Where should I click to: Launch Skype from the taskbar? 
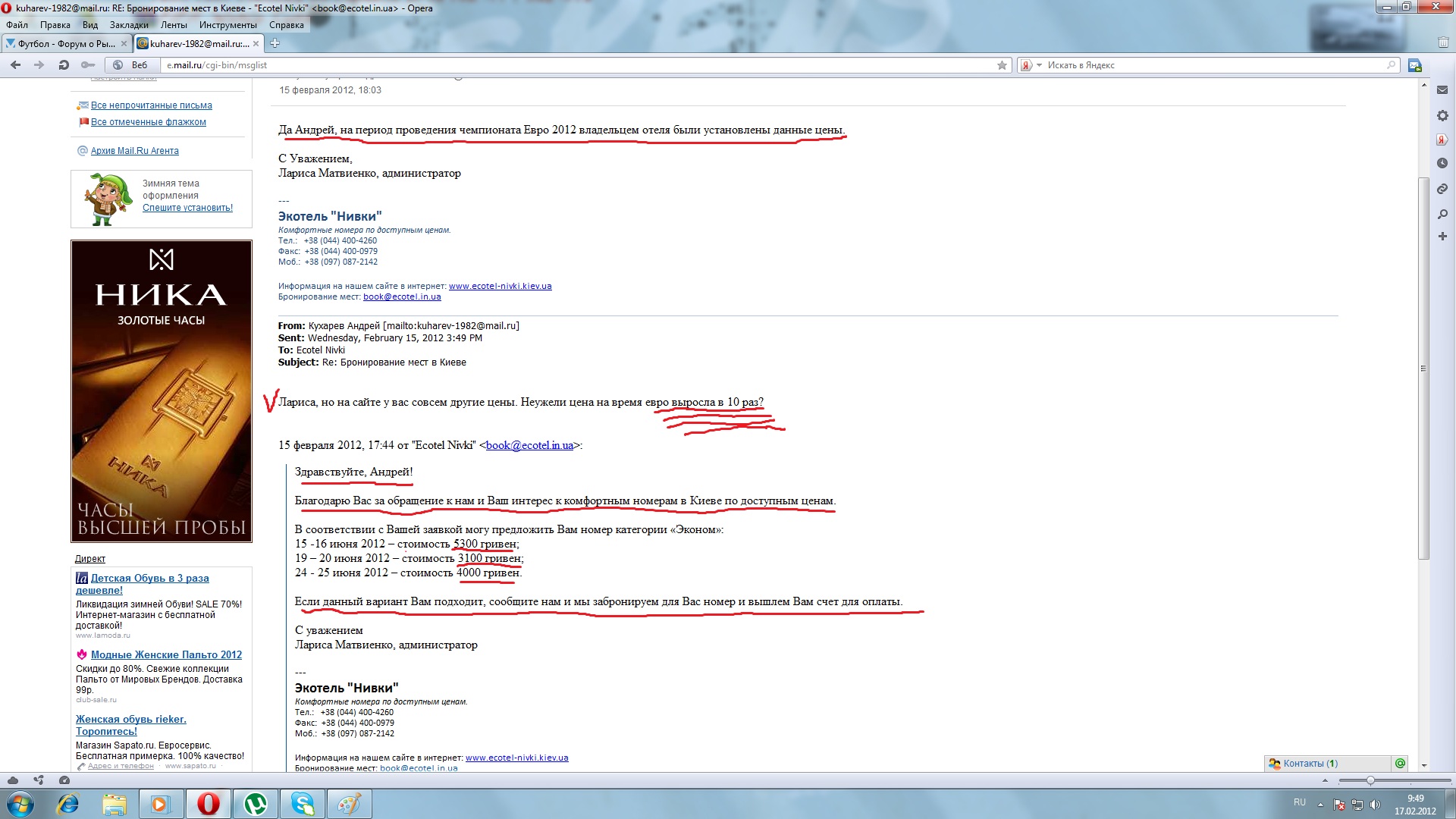point(302,804)
